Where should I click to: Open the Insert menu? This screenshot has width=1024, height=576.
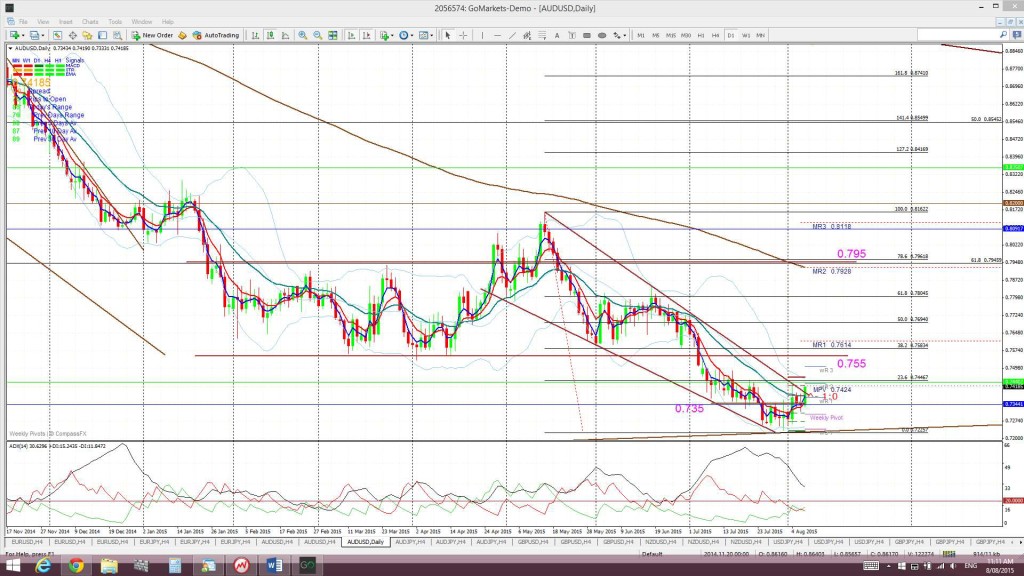point(65,22)
